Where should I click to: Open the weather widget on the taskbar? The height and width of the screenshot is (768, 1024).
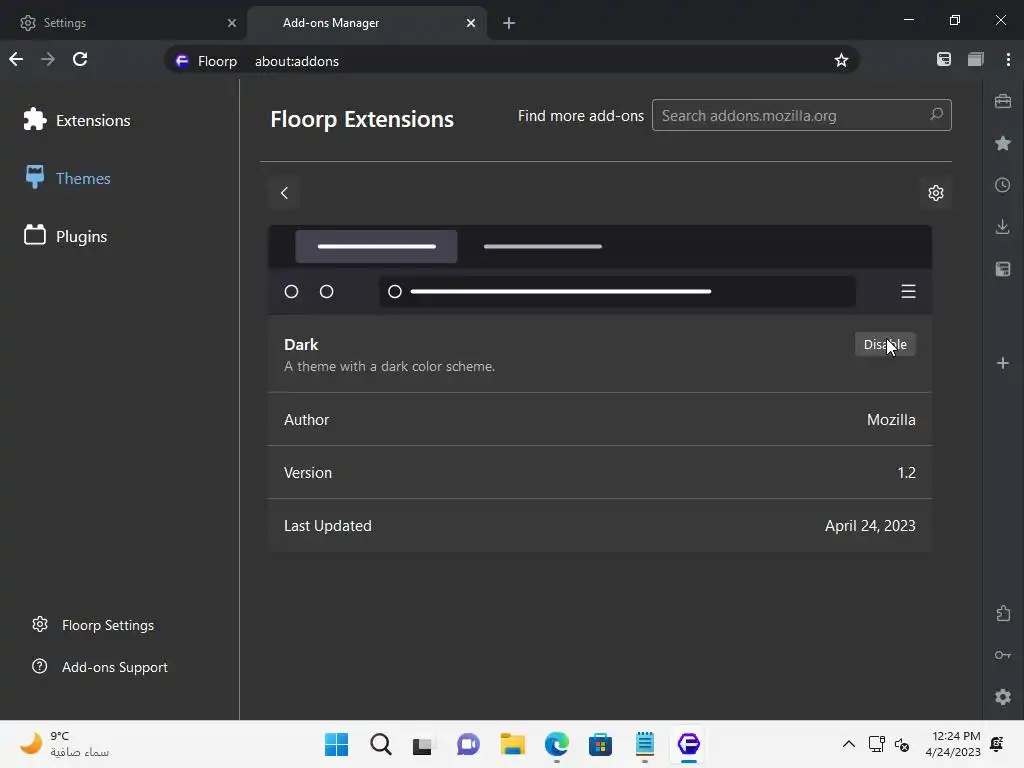[x=64, y=744]
